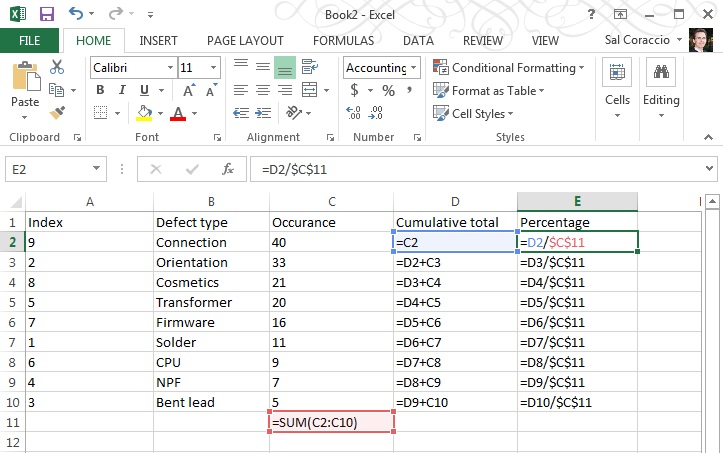
Task: Select the Format Painter brush
Action: coord(56,113)
